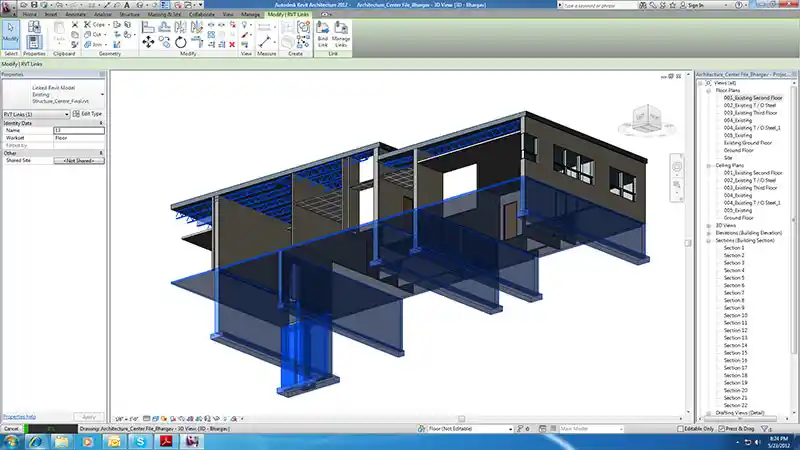
Task: Open the Collaborate ribbon tab
Action: [x=202, y=14]
